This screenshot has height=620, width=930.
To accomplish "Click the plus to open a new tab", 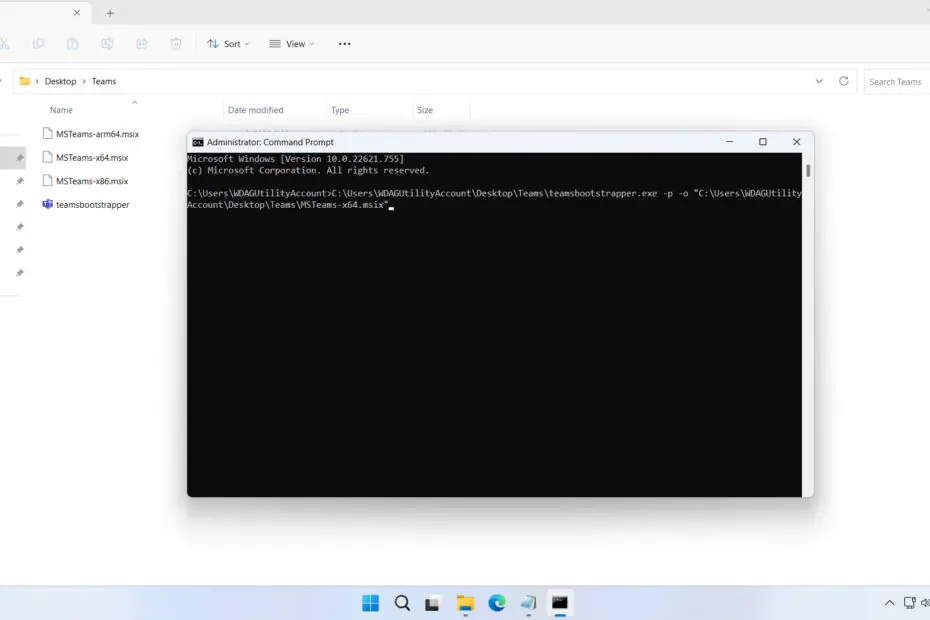I will pyautogui.click(x=110, y=13).
